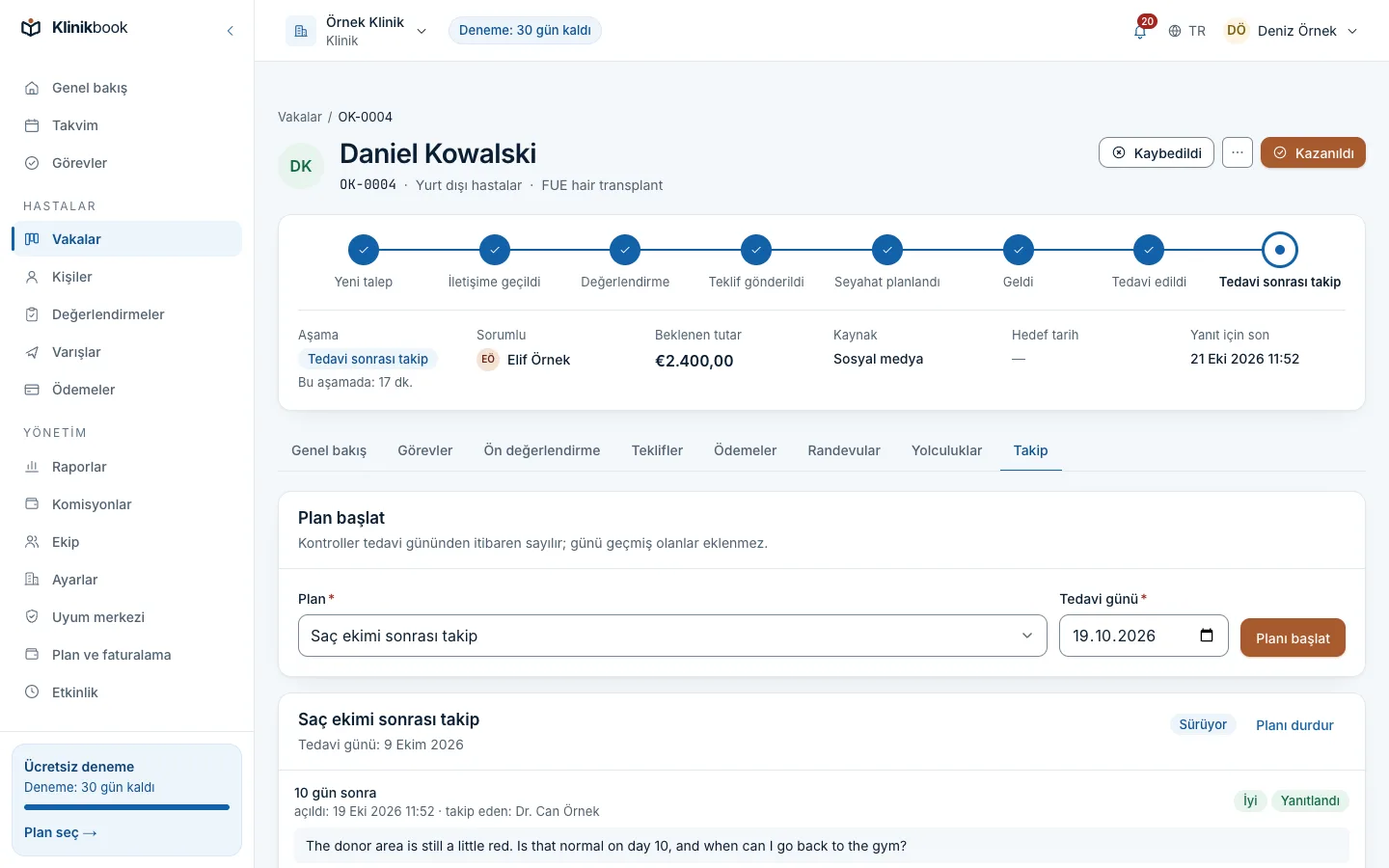1389x868 pixels.
Task: Click the Kazanıldı button
Action: coord(1313,152)
